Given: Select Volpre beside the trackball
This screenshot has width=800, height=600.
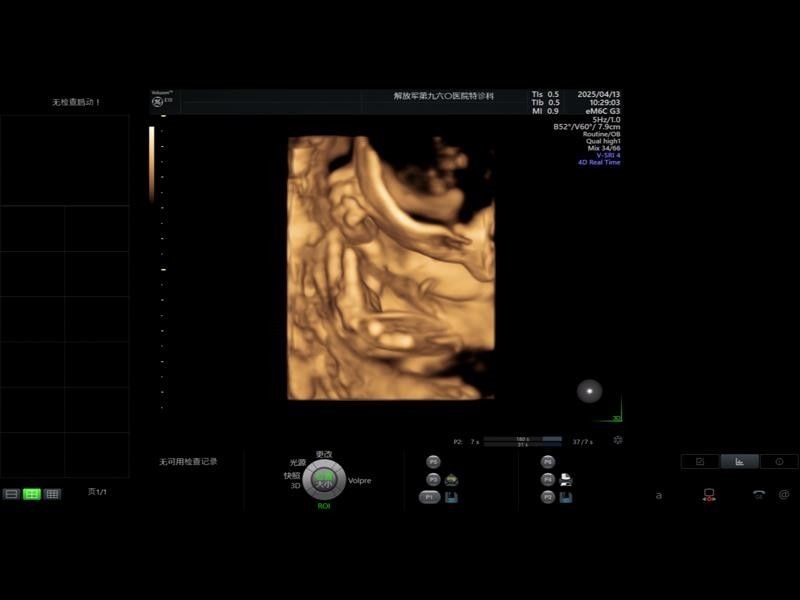Looking at the screenshot, I should pyautogui.click(x=360, y=481).
